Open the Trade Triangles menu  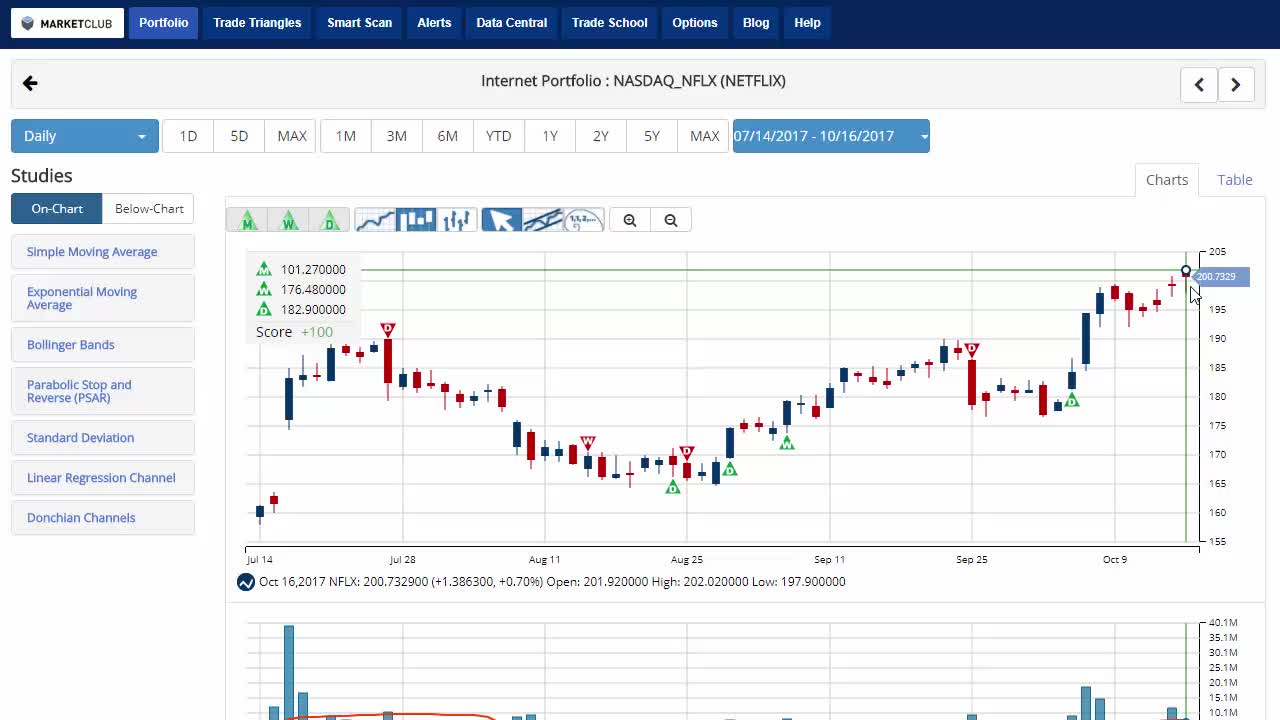click(257, 23)
